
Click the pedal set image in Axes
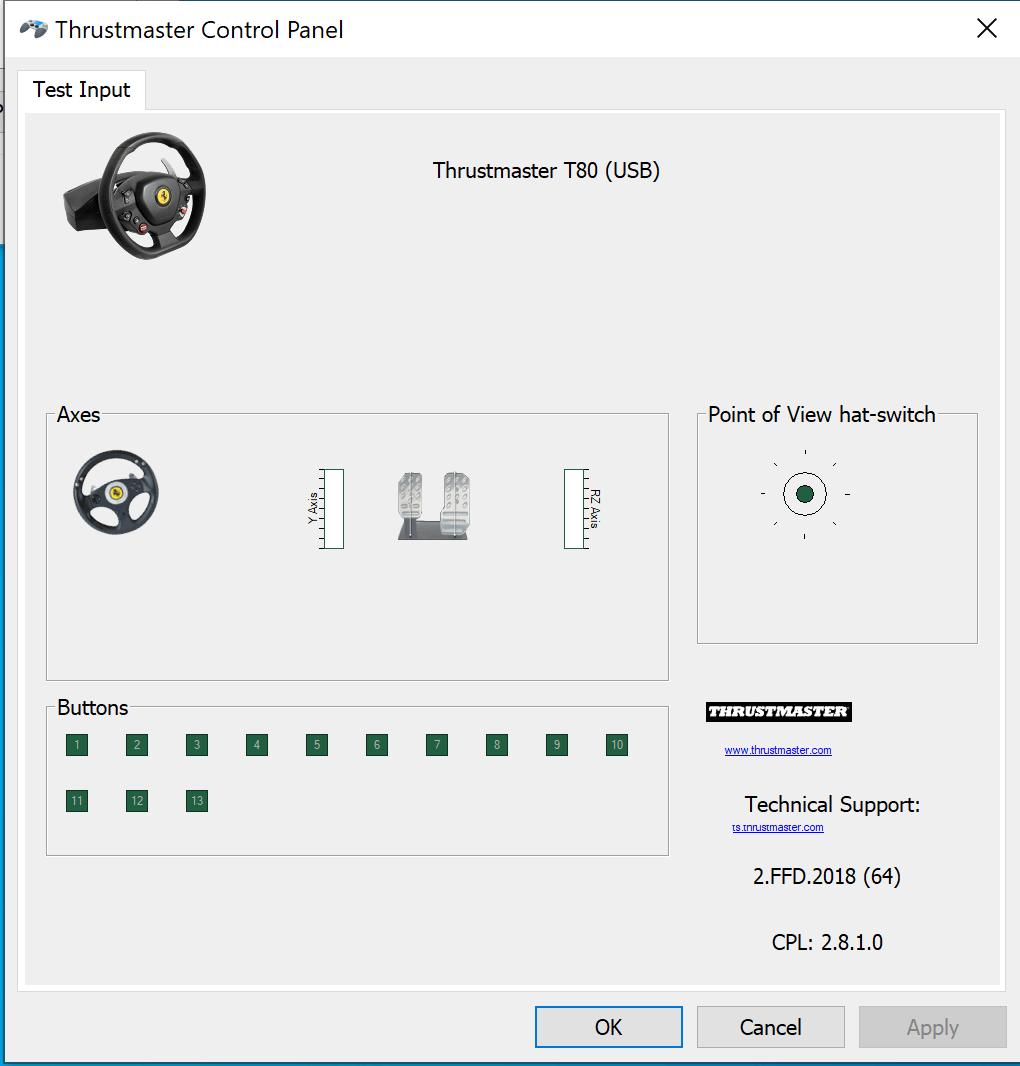(x=434, y=506)
